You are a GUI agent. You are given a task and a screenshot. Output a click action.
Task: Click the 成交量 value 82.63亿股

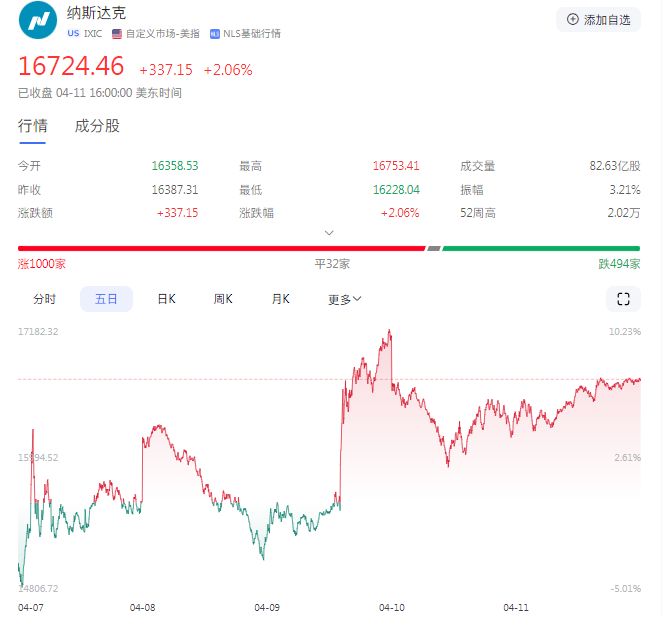coord(615,166)
